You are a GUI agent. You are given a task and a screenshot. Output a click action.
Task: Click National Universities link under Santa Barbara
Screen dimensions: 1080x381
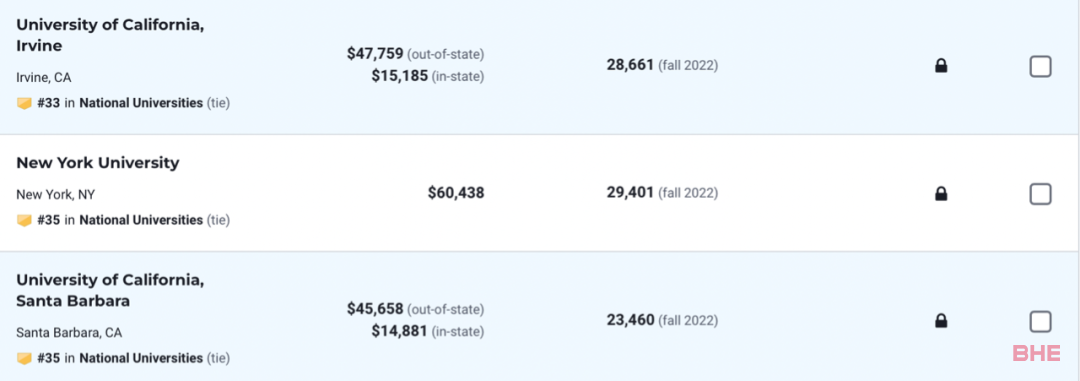pyautogui.click(x=141, y=358)
